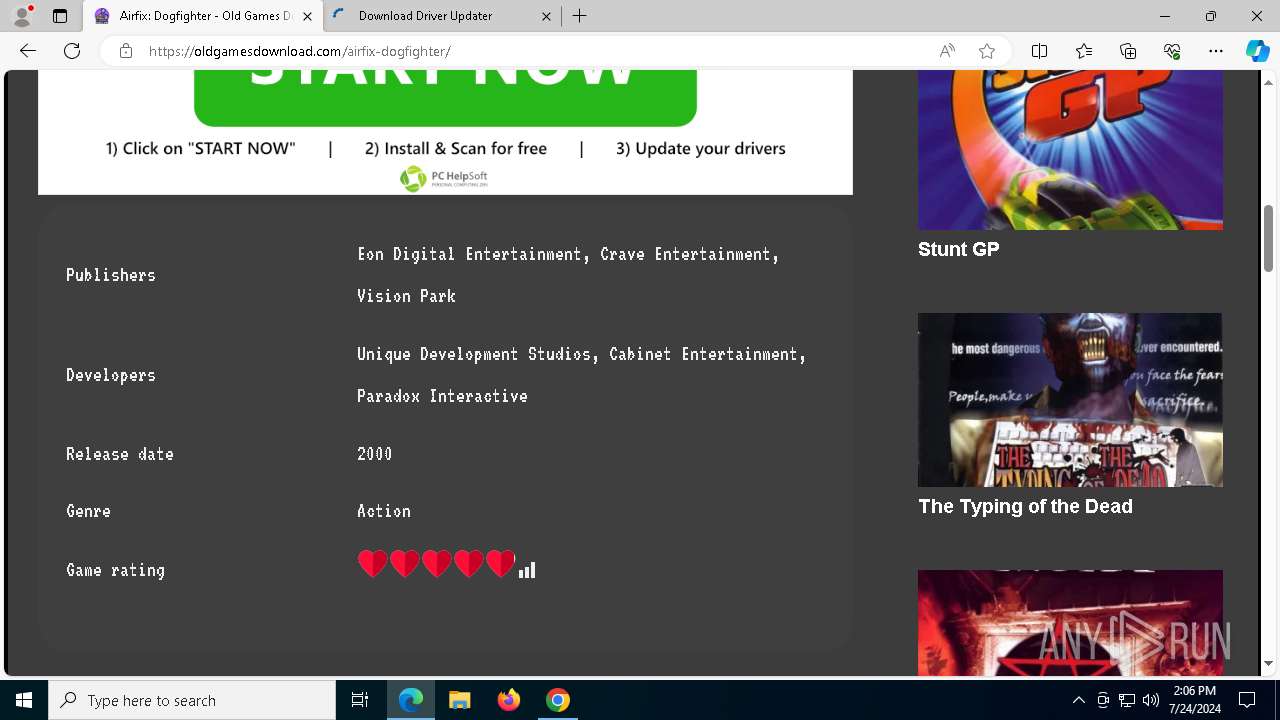Screen dimensions: 1280x720
Task: Click the fifth rating heart
Action: coord(500,564)
